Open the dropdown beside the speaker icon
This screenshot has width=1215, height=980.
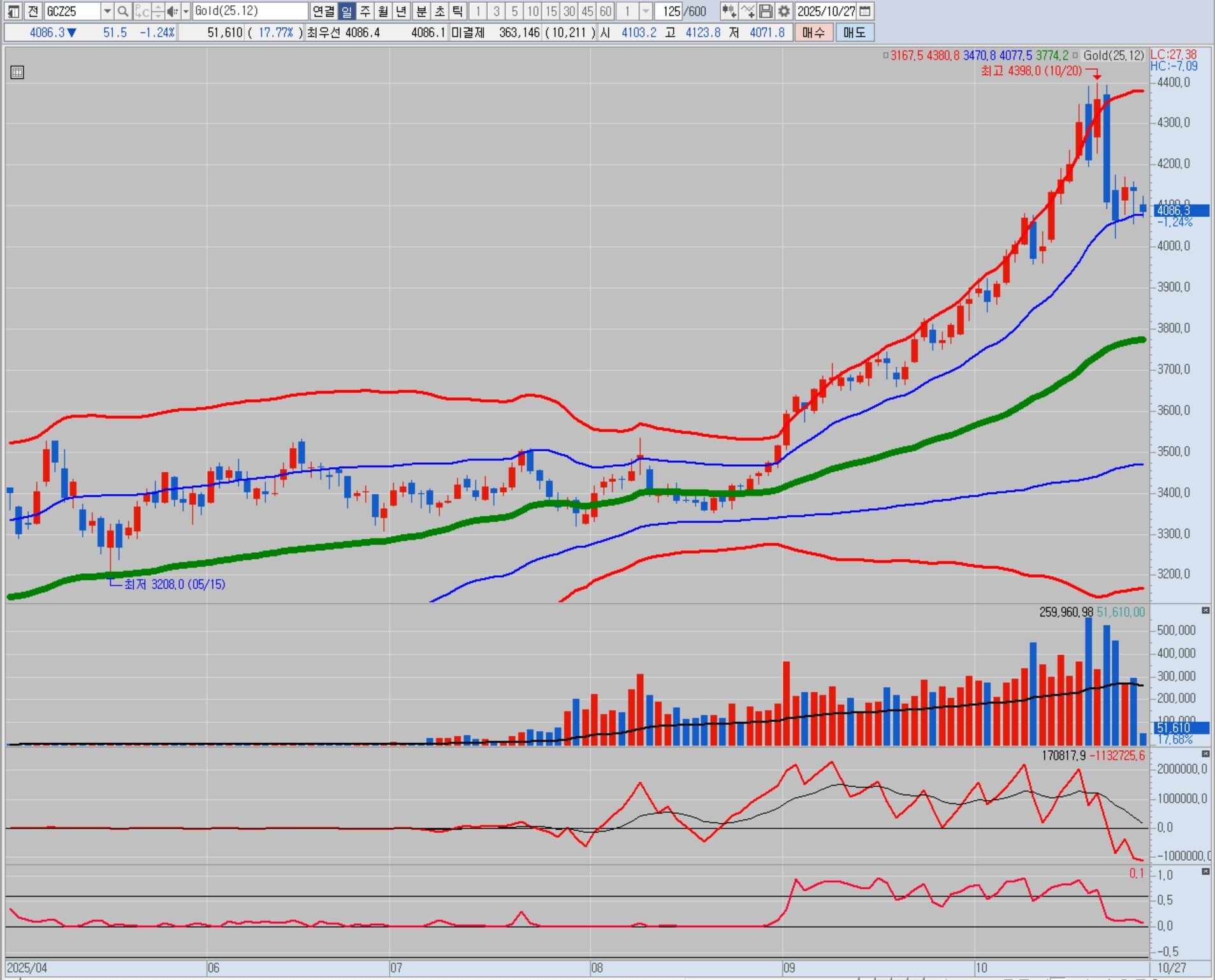[186, 11]
